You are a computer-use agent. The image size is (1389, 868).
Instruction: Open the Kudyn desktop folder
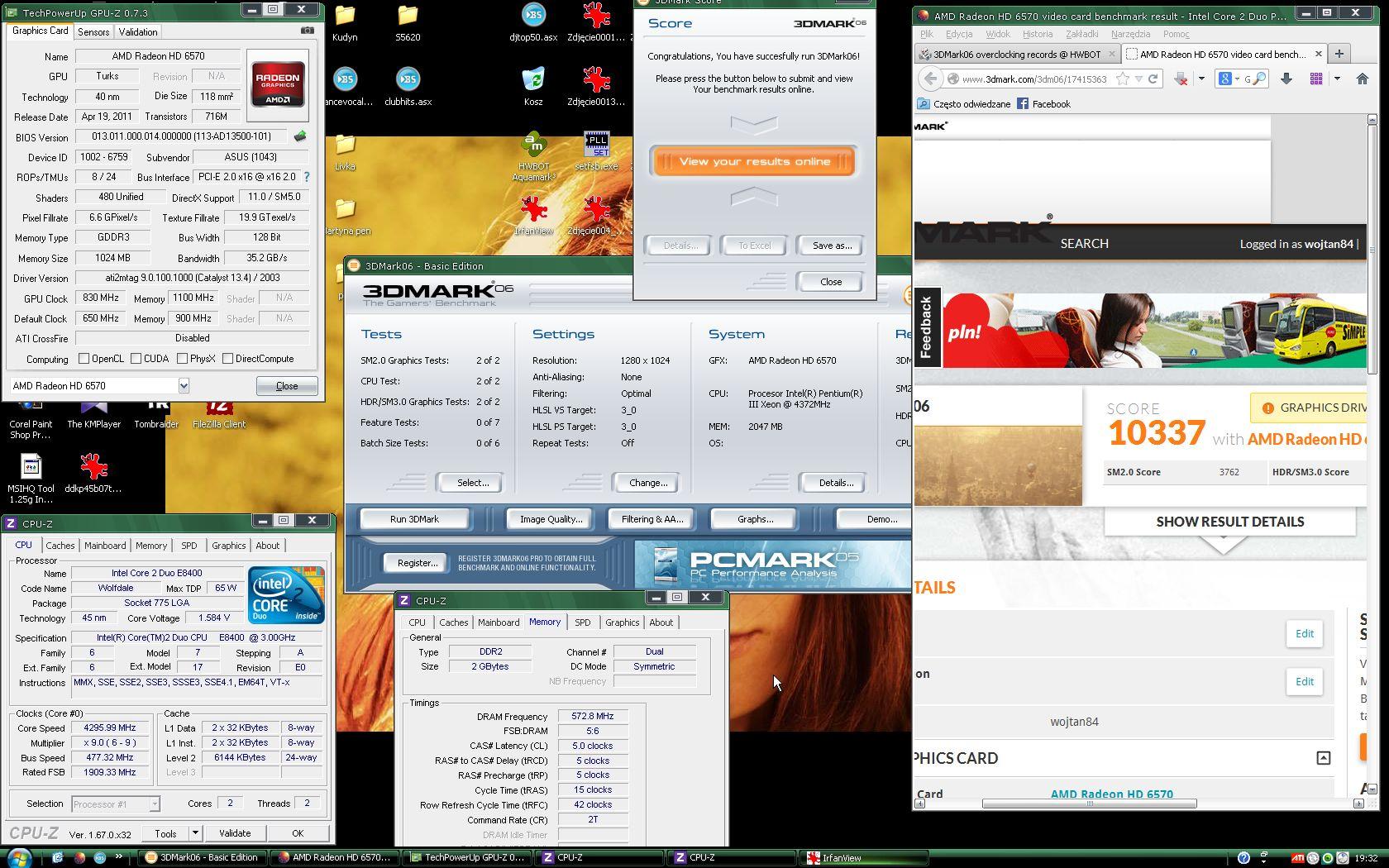point(345,23)
